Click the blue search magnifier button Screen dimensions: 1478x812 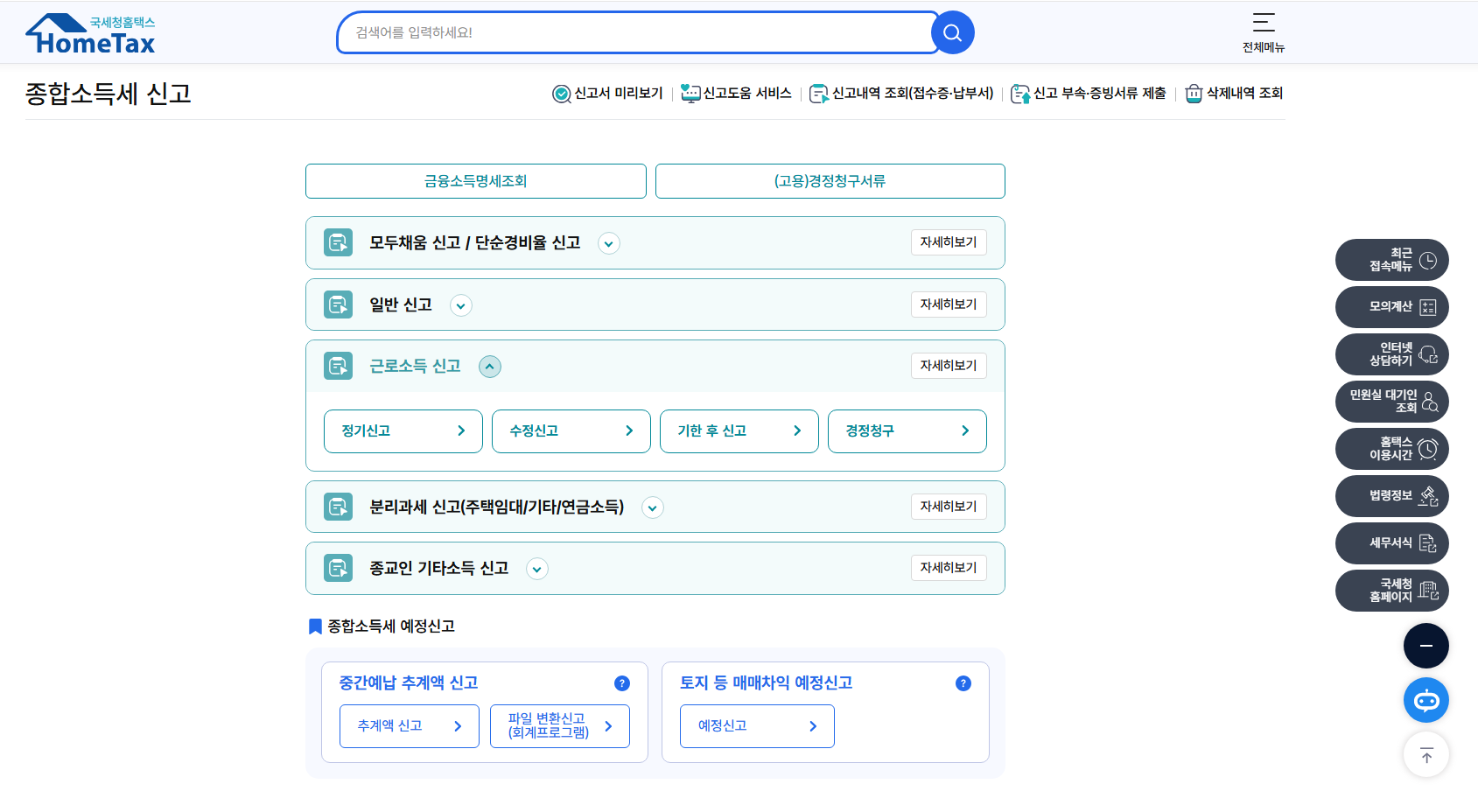952,32
